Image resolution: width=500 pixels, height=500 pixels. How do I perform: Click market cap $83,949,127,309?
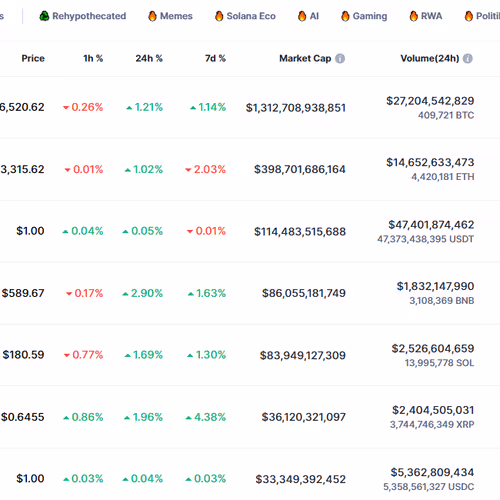click(303, 355)
